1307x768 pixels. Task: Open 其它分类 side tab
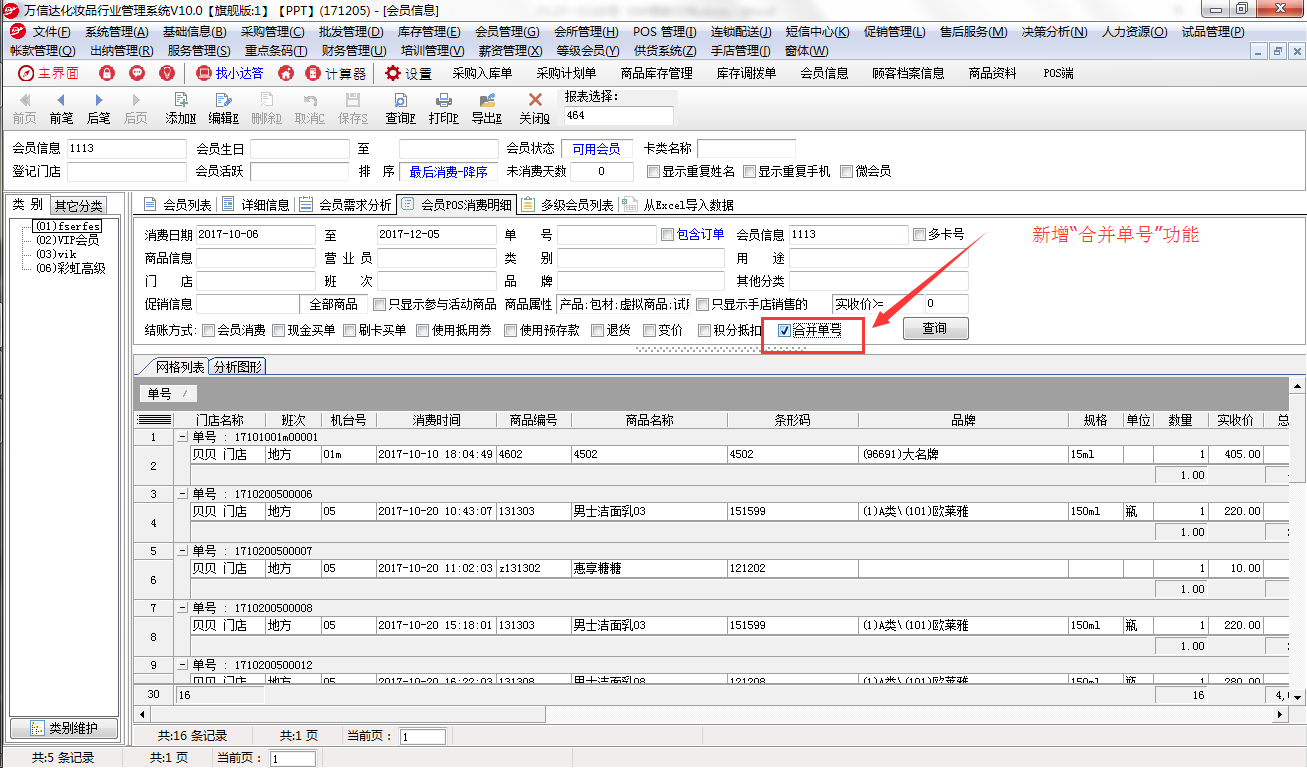(x=79, y=206)
